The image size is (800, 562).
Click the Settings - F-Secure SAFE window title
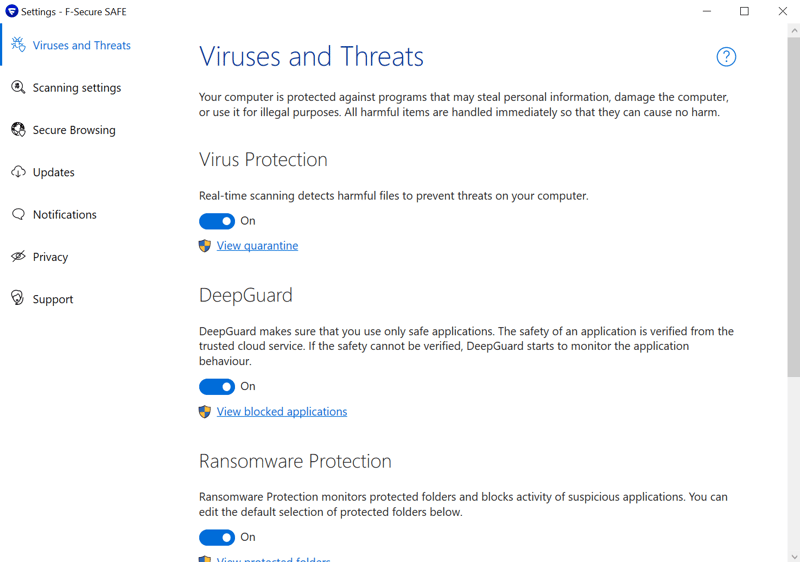pyautogui.click(x=73, y=12)
